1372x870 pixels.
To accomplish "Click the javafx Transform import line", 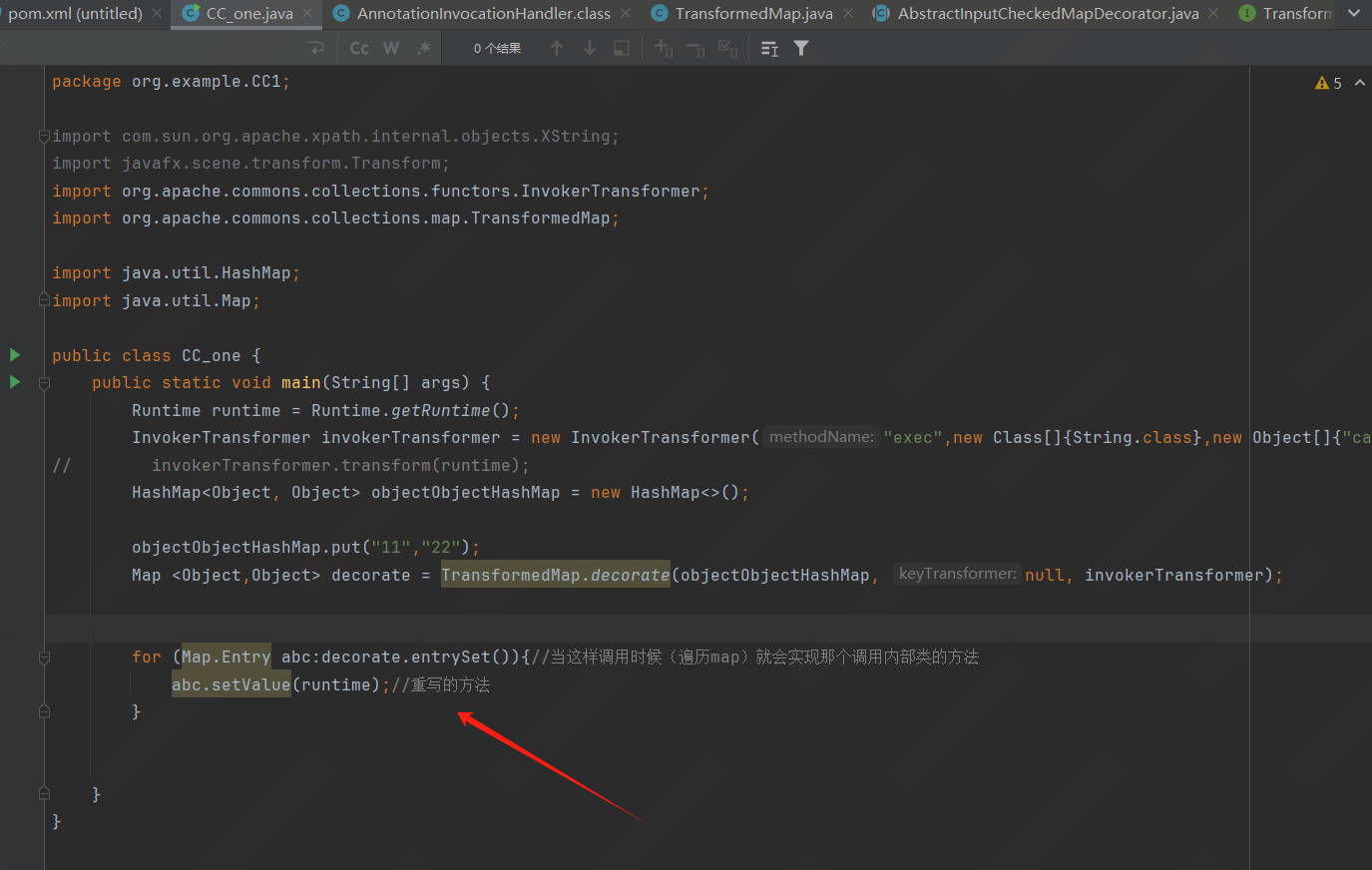I will (x=250, y=164).
